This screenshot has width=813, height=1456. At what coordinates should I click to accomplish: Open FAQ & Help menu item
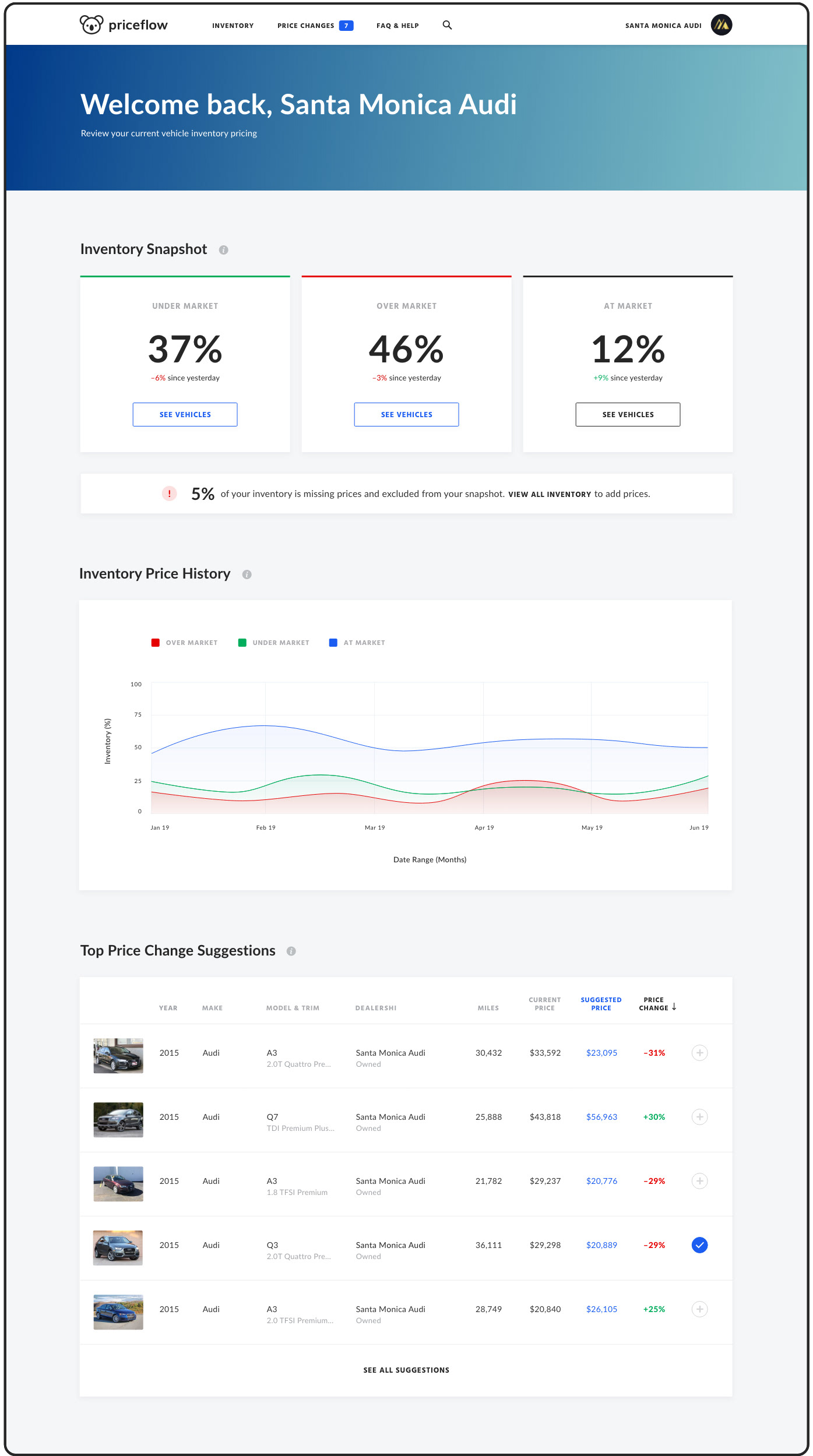[x=397, y=26]
